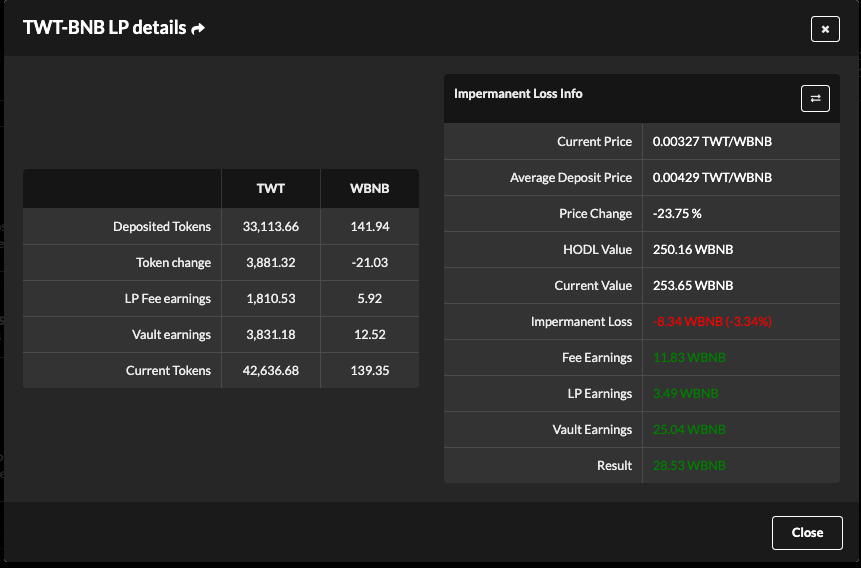Click the 42,636.68 current TWT value
The height and width of the screenshot is (568, 861).
(271, 370)
